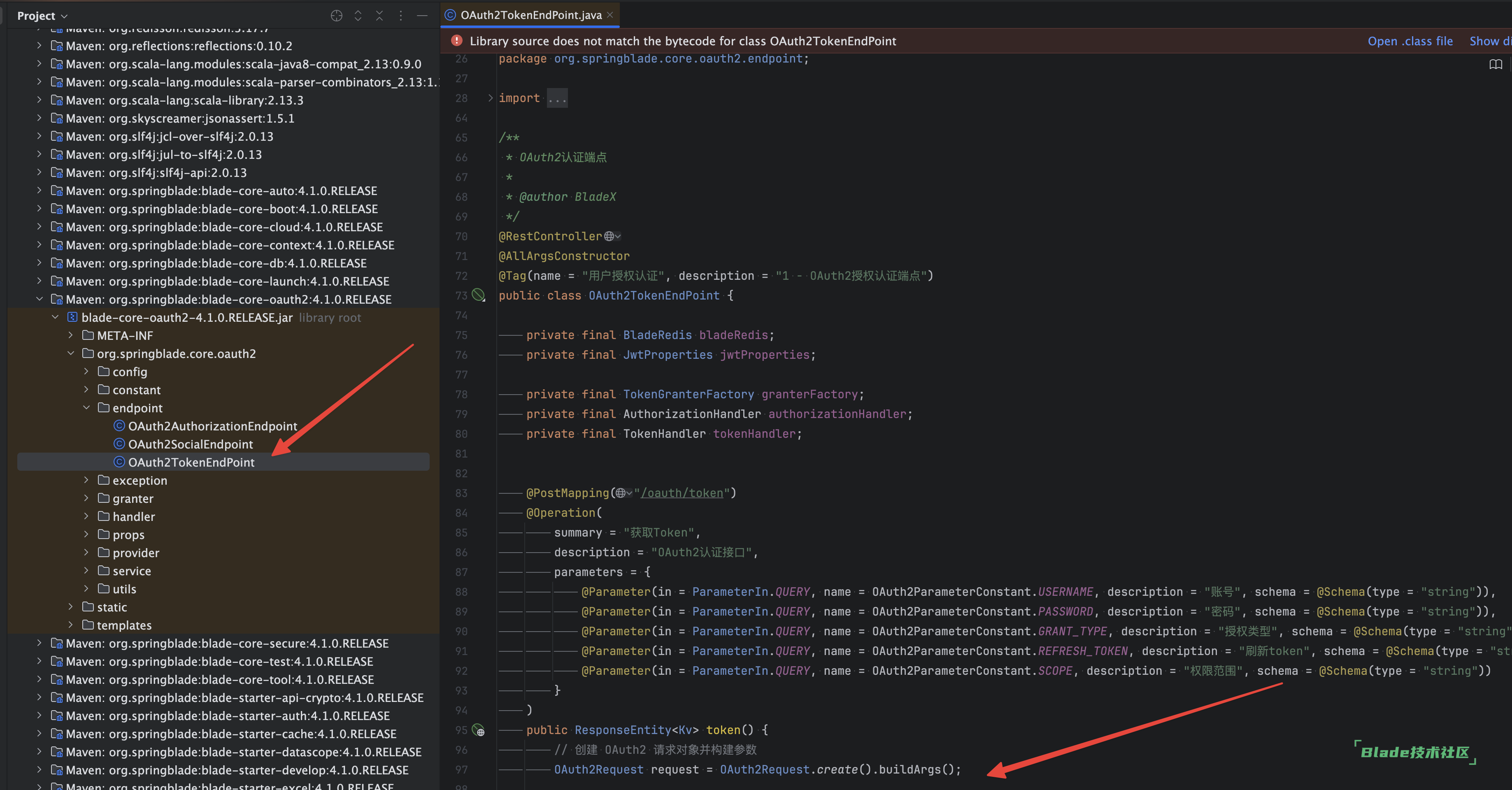Viewport: 1512px width, 790px height.
Task: Expand the exception package
Action: 86,480
